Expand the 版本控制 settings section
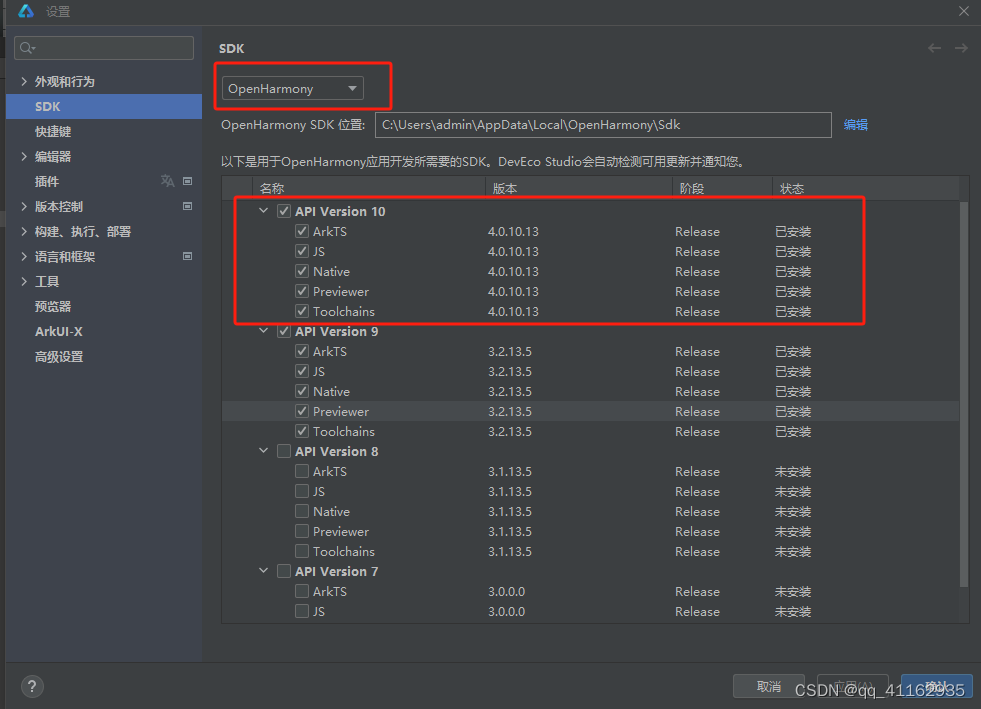The height and width of the screenshot is (709, 981). (x=24, y=207)
